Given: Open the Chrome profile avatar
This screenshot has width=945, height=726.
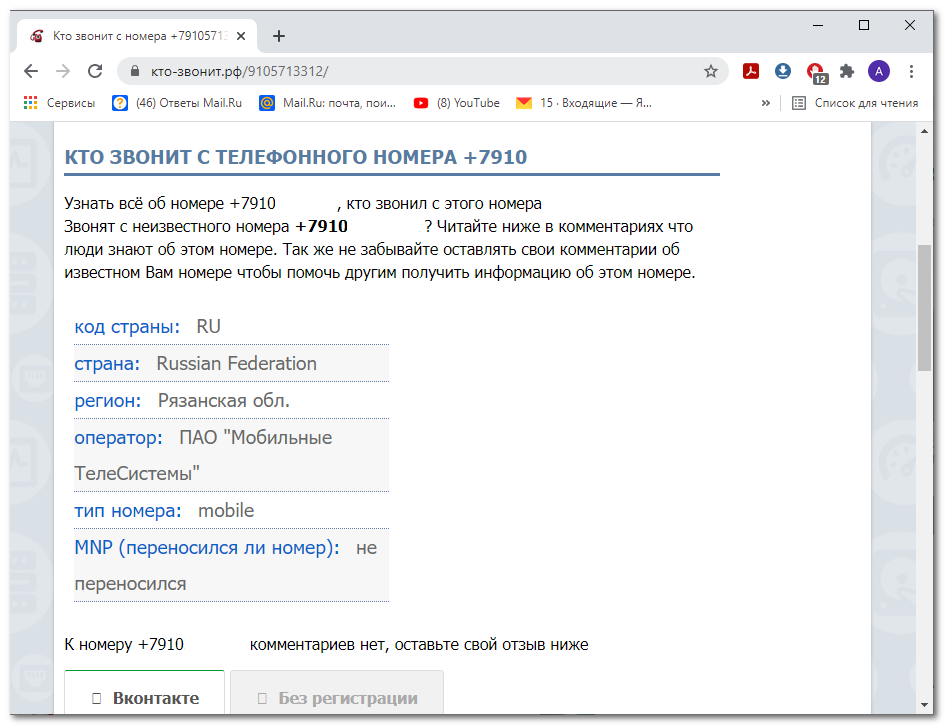Looking at the screenshot, I should pos(879,71).
